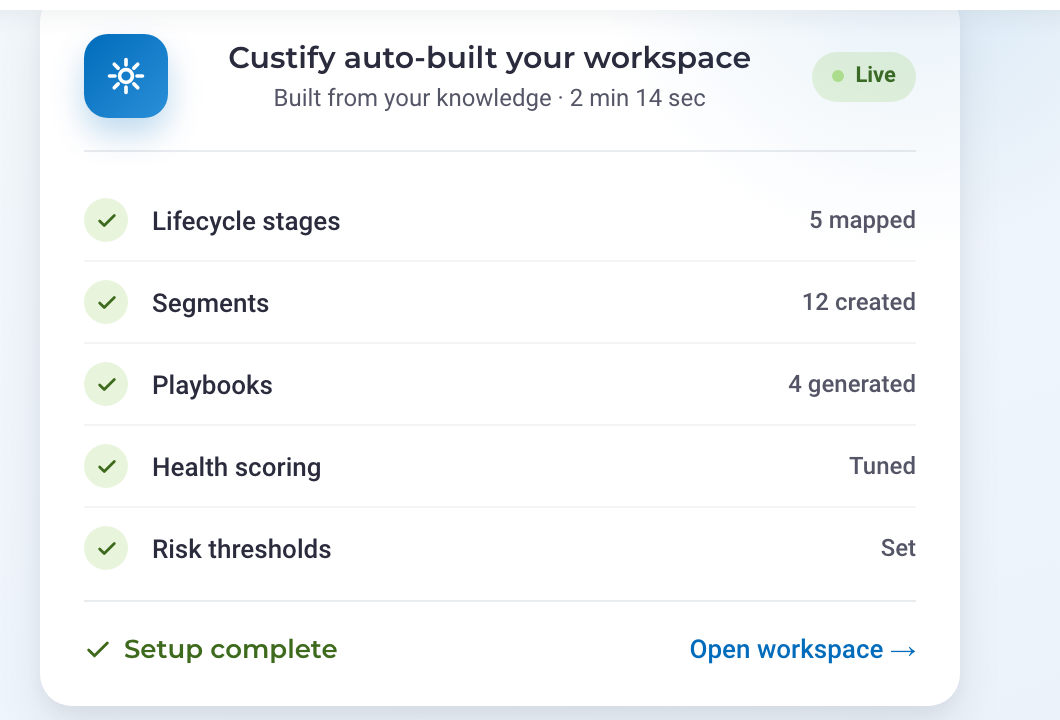Viewport: 1060px width, 720px height.
Task: Click the '5 mapped' value
Action: [863, 220]
